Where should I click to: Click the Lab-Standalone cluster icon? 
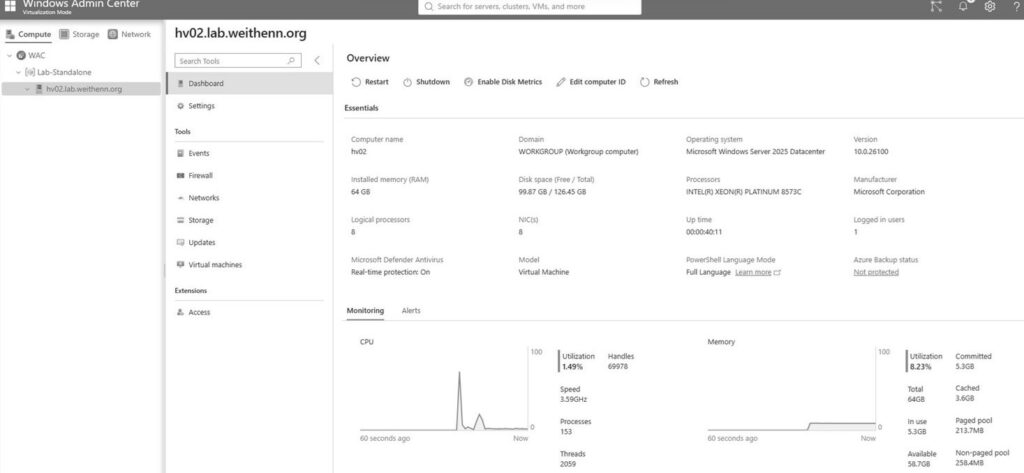(x=29, y=73)
